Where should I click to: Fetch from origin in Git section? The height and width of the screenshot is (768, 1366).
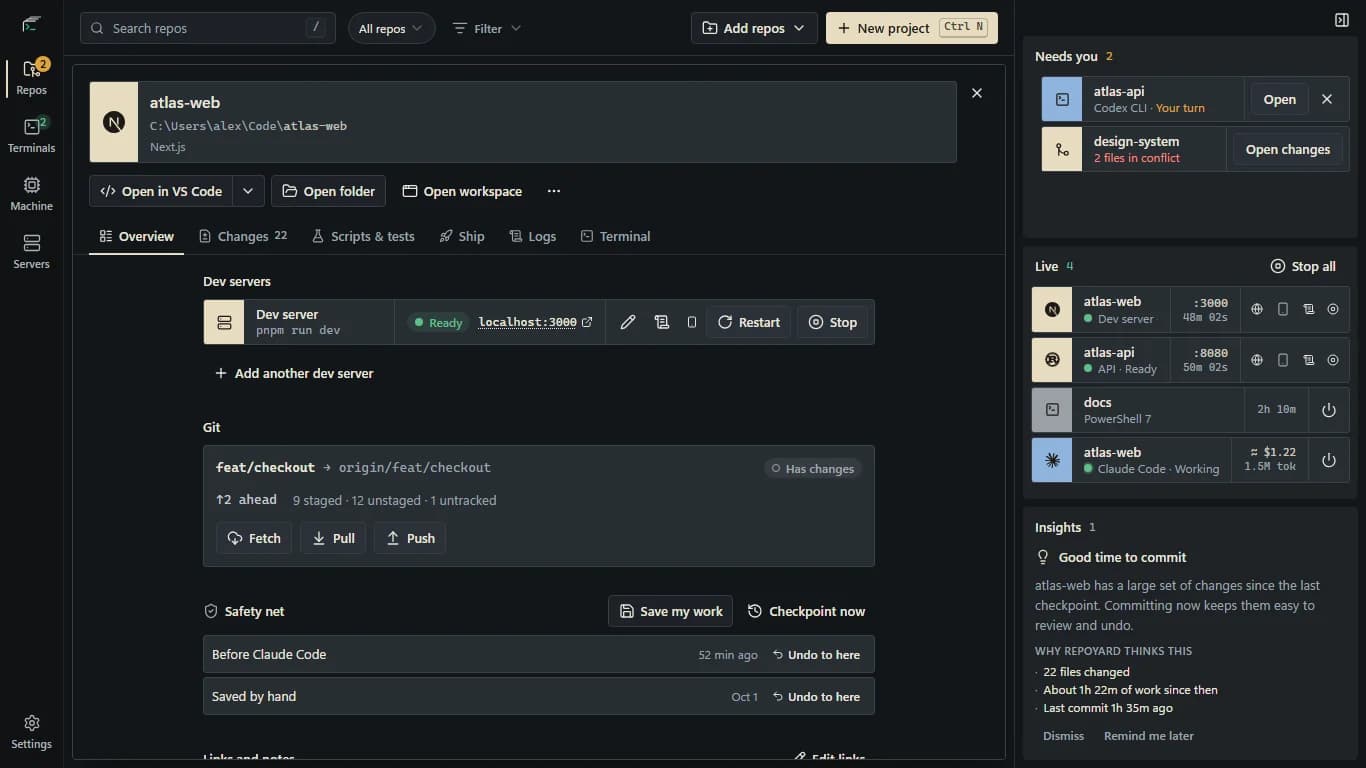[x=254, y=538]
